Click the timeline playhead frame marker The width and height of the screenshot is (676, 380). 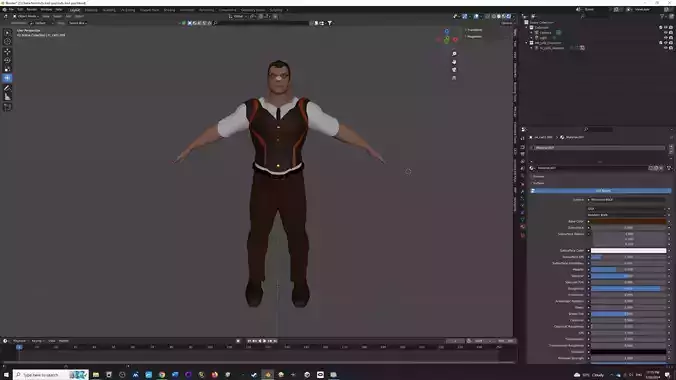tap(19, 347)
